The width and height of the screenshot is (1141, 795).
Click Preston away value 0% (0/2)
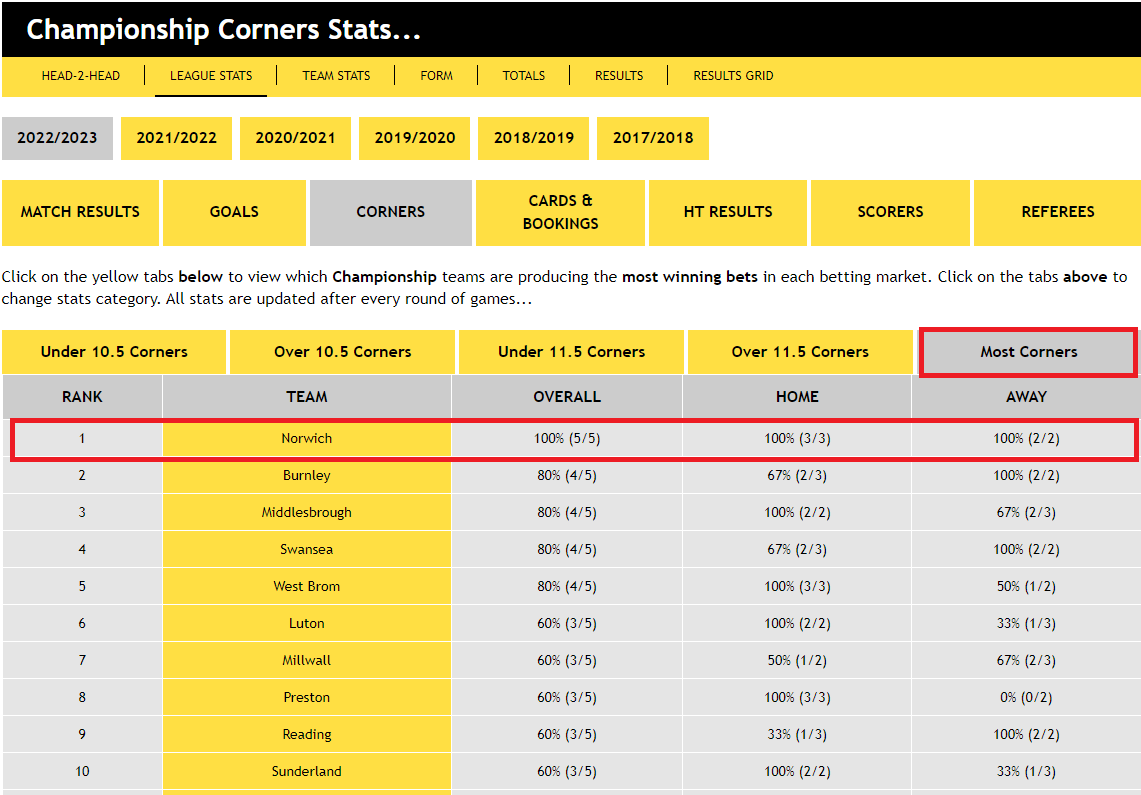pyautogui.click(x=1026, y=698)
